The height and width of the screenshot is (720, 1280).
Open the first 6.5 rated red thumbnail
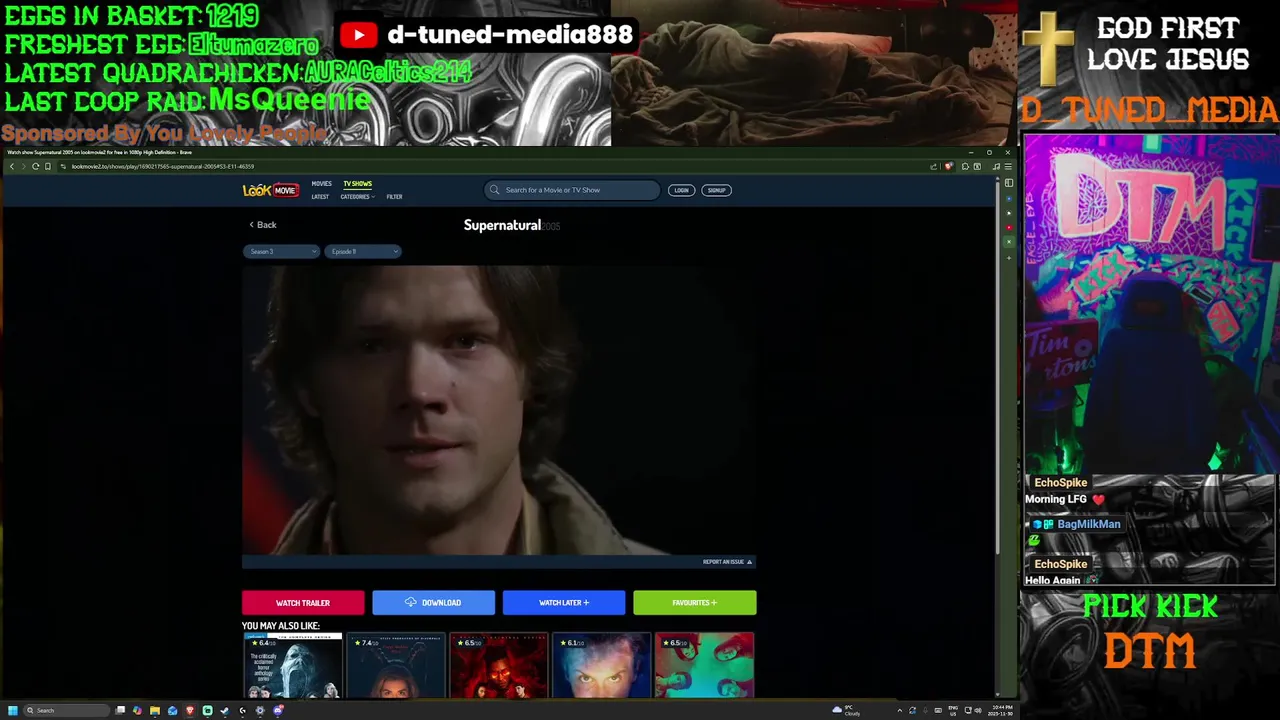[x=499, y=665]
